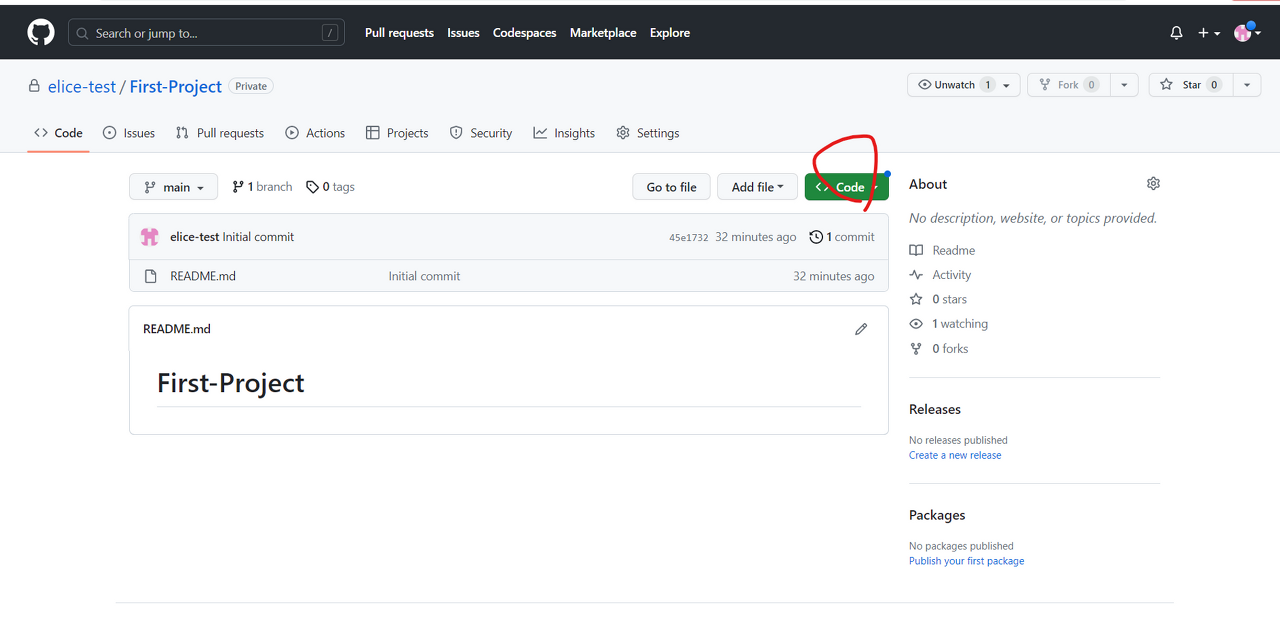Open Explore in the top navigation

pos(670,33)
